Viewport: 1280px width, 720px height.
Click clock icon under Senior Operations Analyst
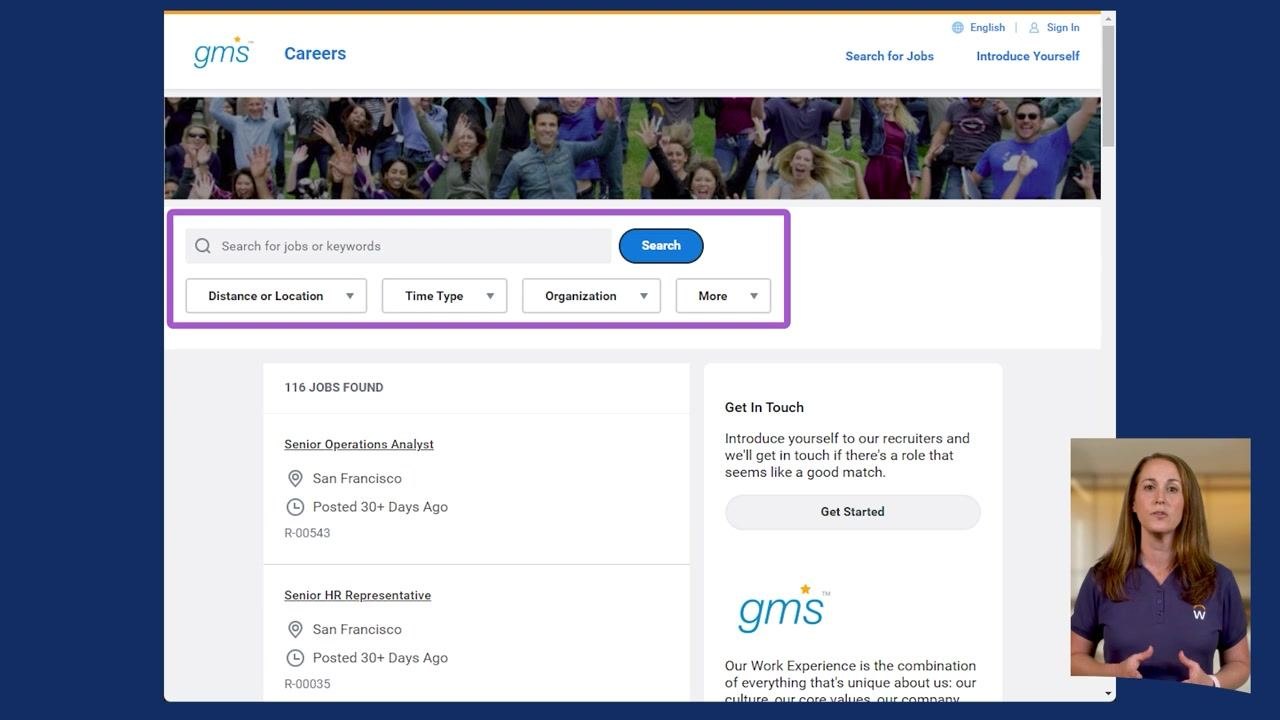pos(295,507)
